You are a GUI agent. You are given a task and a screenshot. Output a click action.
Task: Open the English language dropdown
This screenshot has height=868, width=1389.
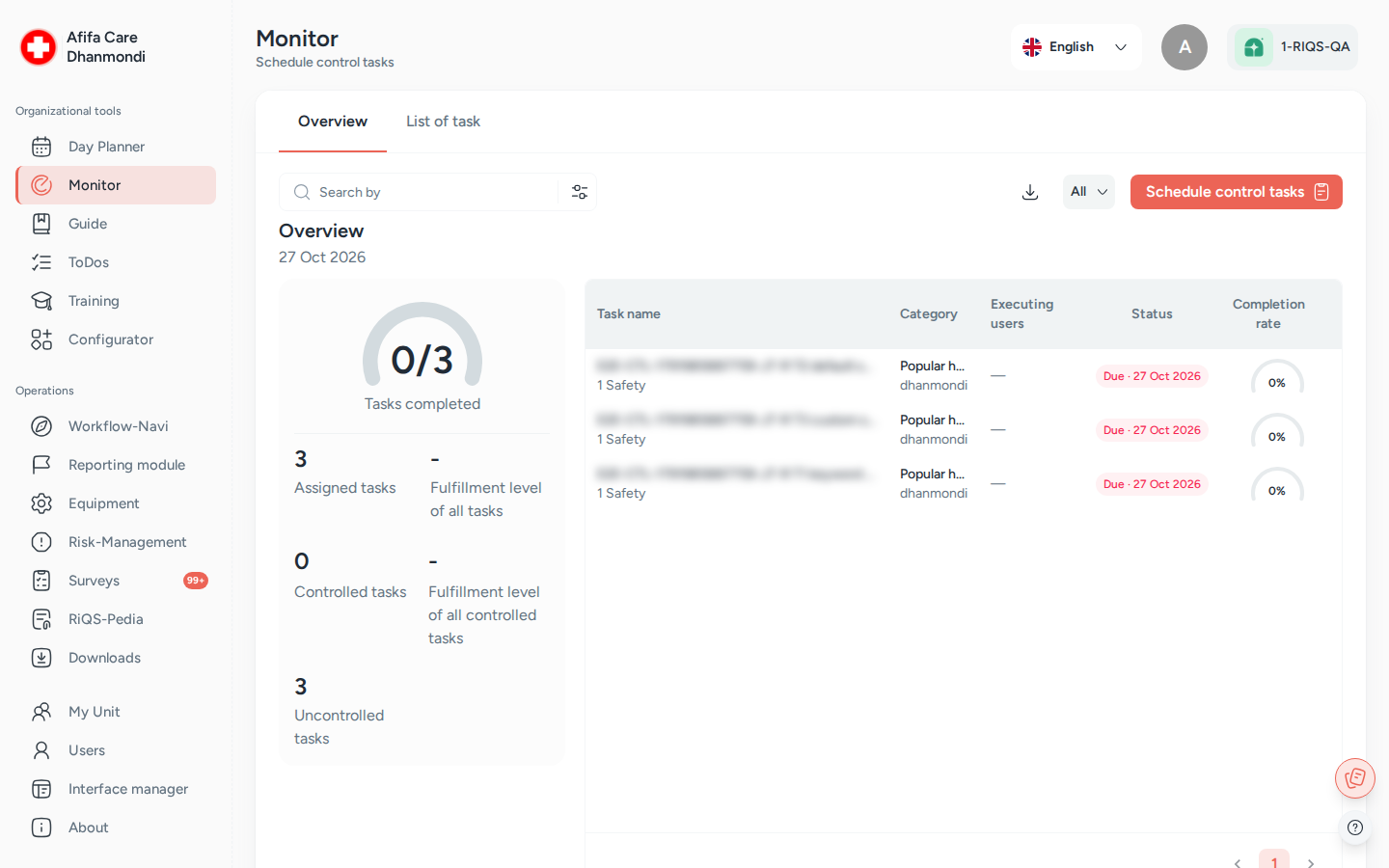pyautogui.click(x=1076, y=47)
